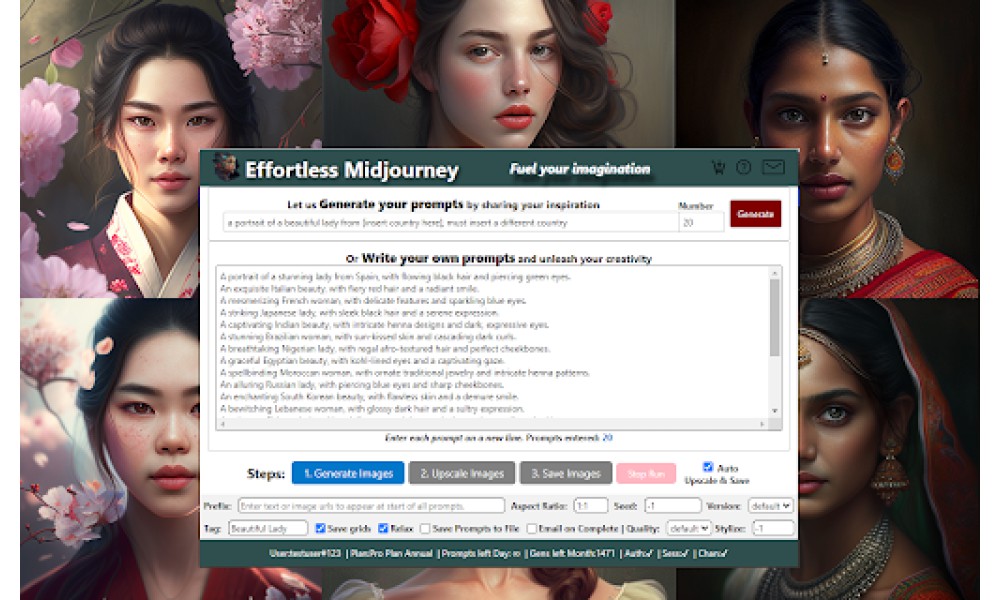Open the Quality dropdown
1000x600 pixels.
tap(688, 529)
